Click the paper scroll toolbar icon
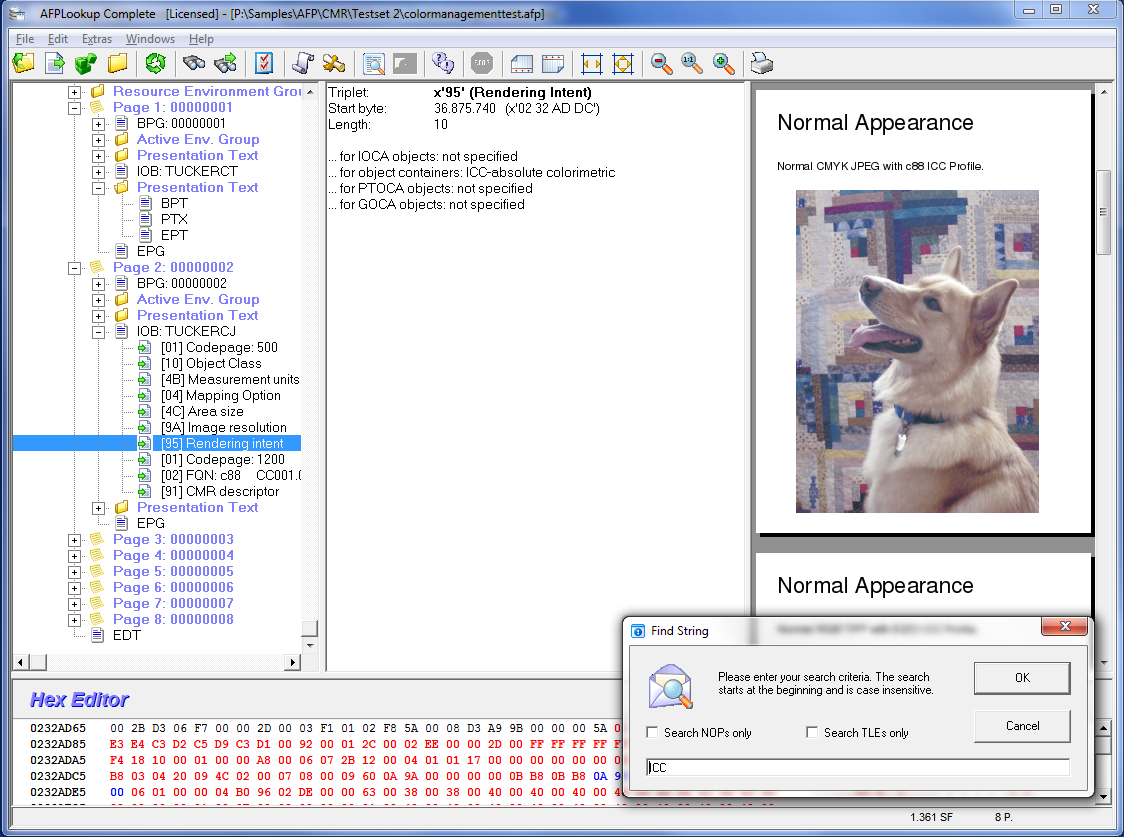The width and height of the screenshot is (1124, 837). 303,64
